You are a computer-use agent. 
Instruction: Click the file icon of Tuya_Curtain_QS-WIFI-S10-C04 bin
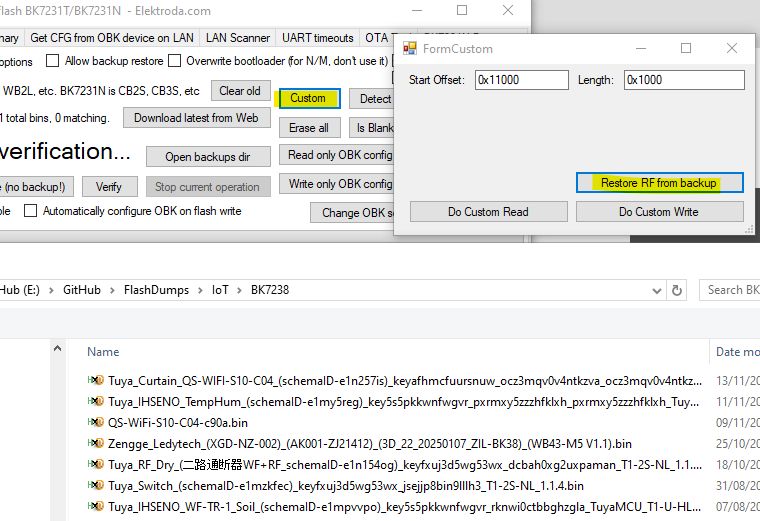(x=96, y=380)
